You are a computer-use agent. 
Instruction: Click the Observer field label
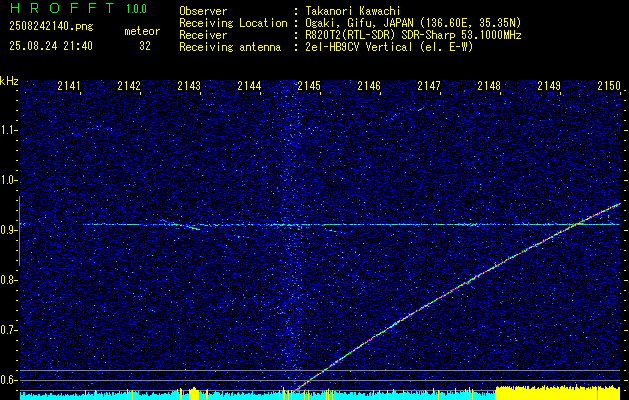pos(203,11)
